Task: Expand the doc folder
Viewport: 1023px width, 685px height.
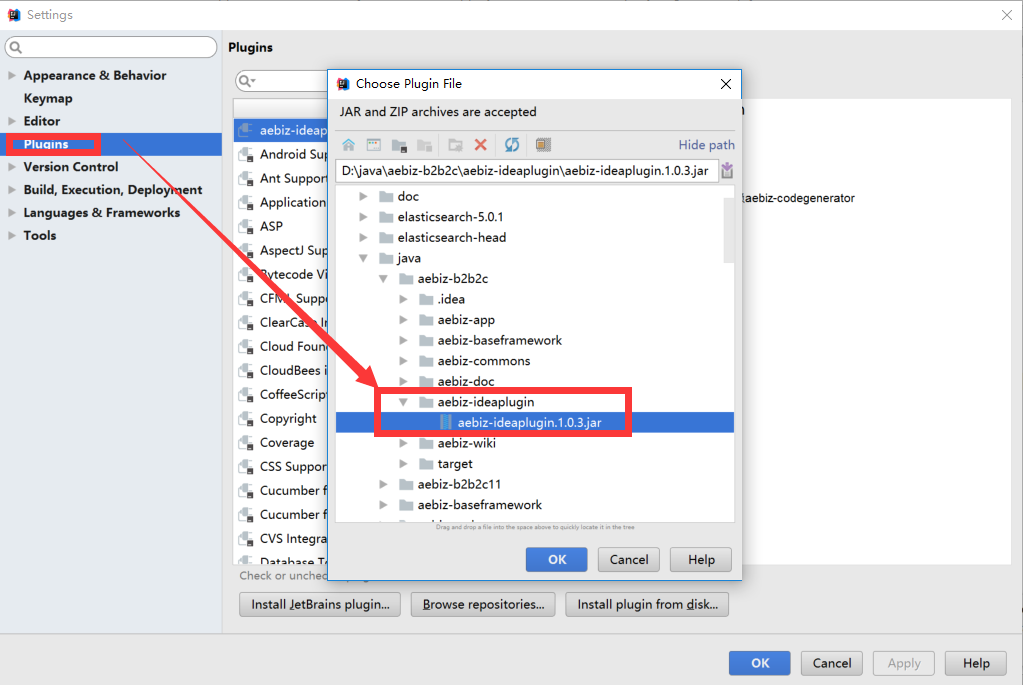Action: [363, 196]
